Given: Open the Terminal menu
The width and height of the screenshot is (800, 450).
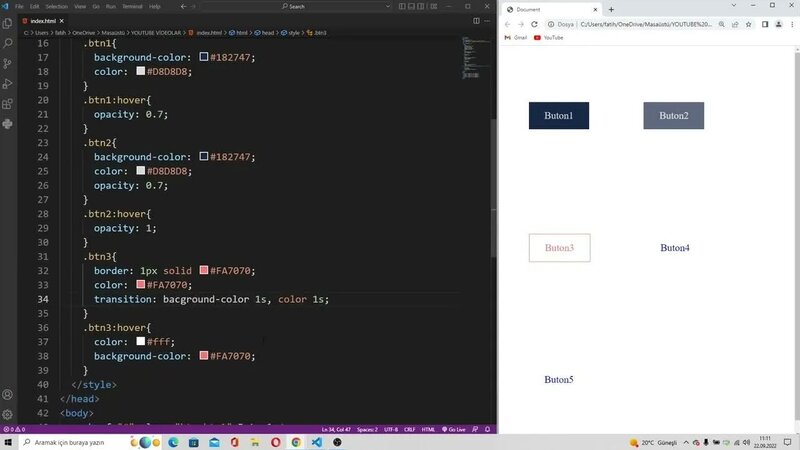Looking at the screenshot, I should coord(132,6).
